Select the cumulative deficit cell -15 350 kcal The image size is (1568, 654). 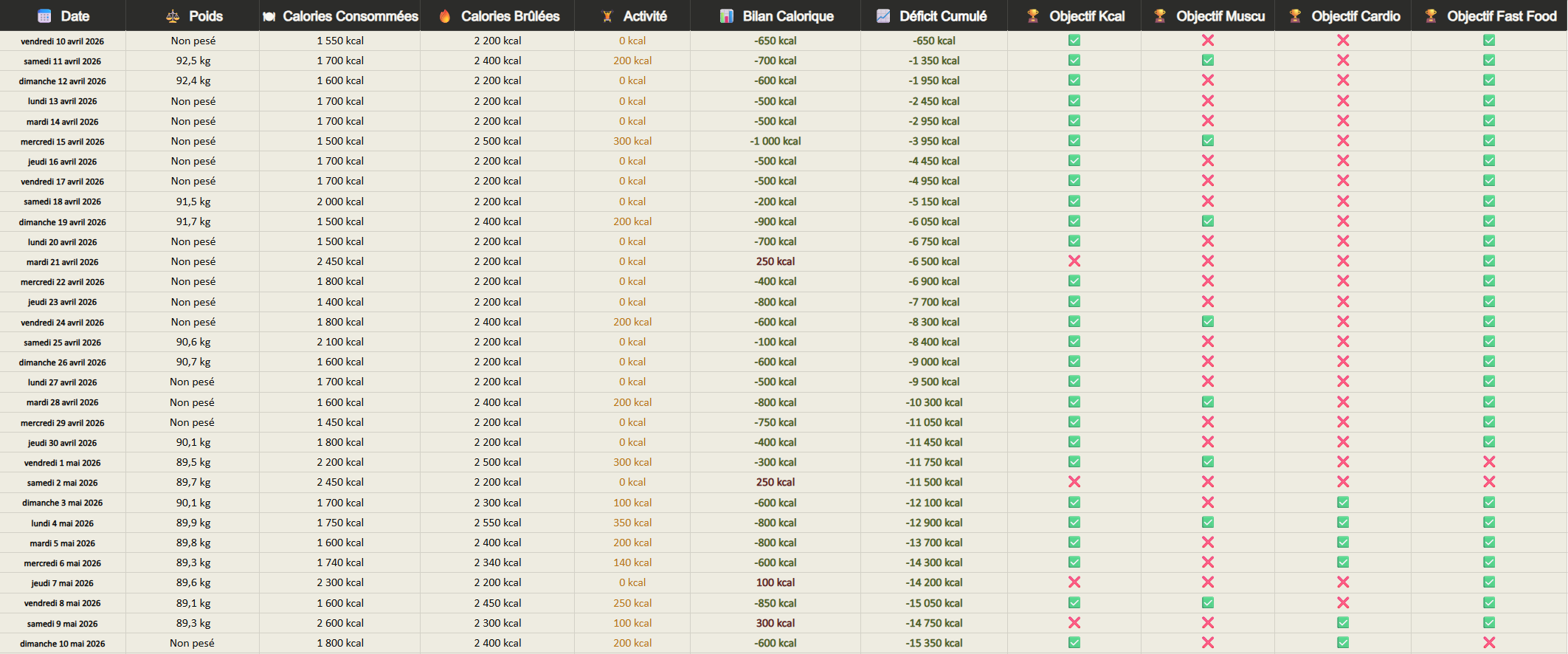[934, 643]
